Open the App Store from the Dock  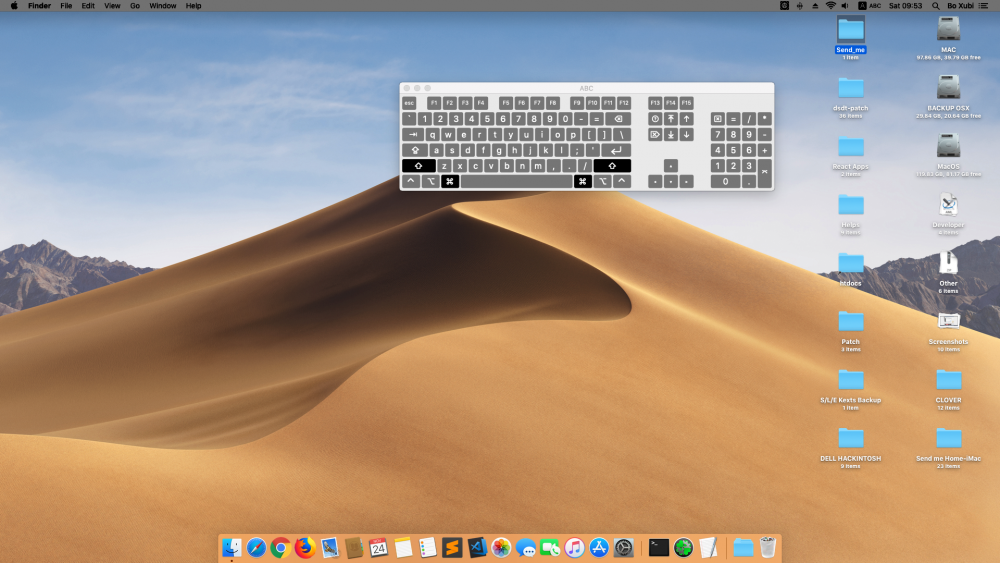click(599, 548)
